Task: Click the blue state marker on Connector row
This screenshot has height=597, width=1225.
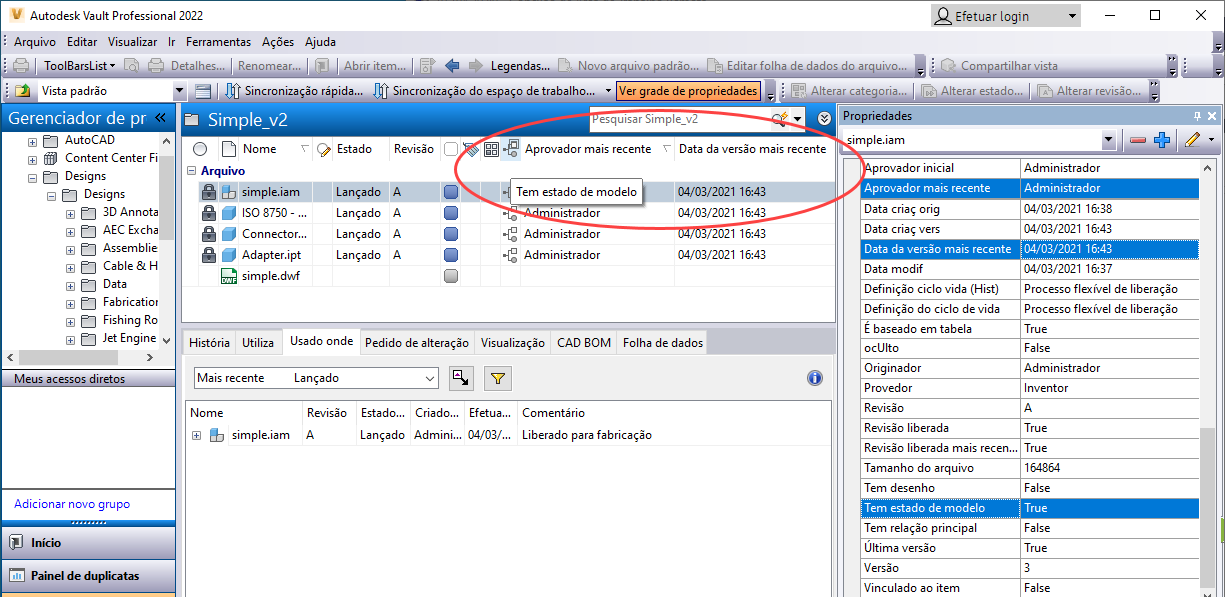Action: [451, 234]
